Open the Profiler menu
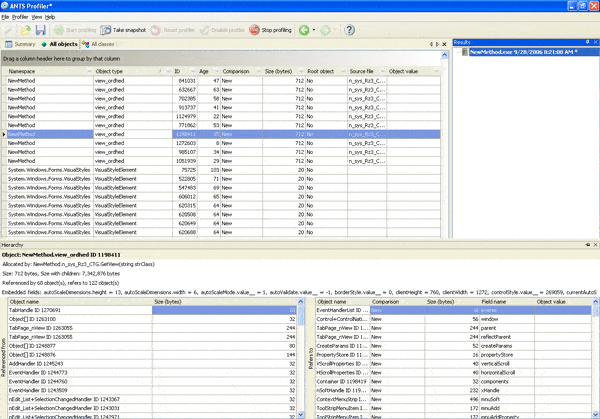 tap(20, 17)
